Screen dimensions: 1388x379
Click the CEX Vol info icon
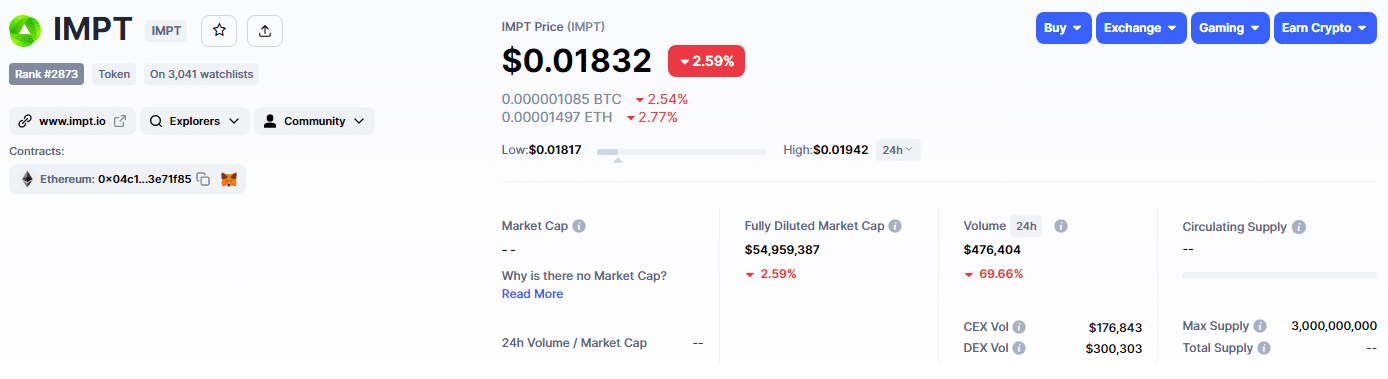click(1019, 327)
